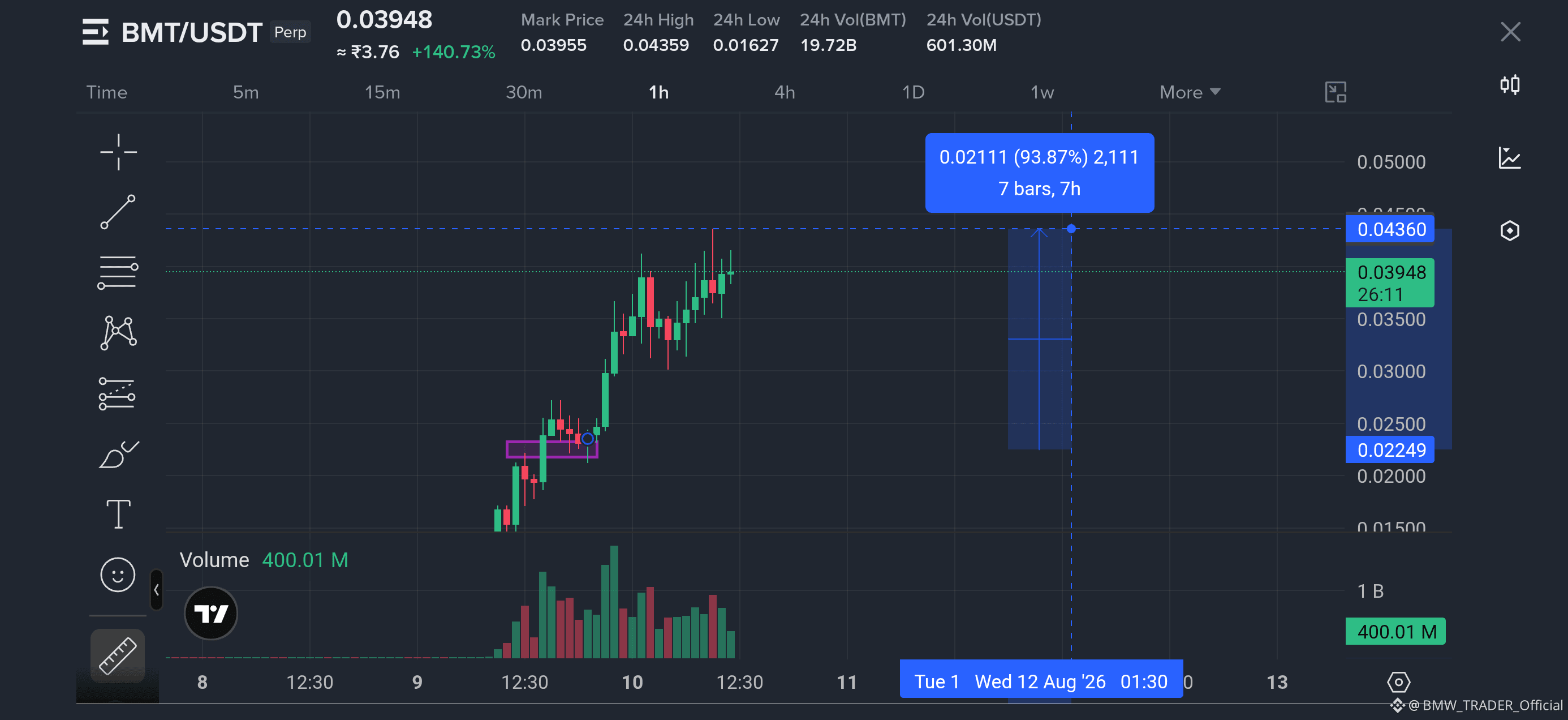The width and height of the screenshot is (1568, 720).
Task: Click the Perp contract label
Action: click(x=290, y=32)
